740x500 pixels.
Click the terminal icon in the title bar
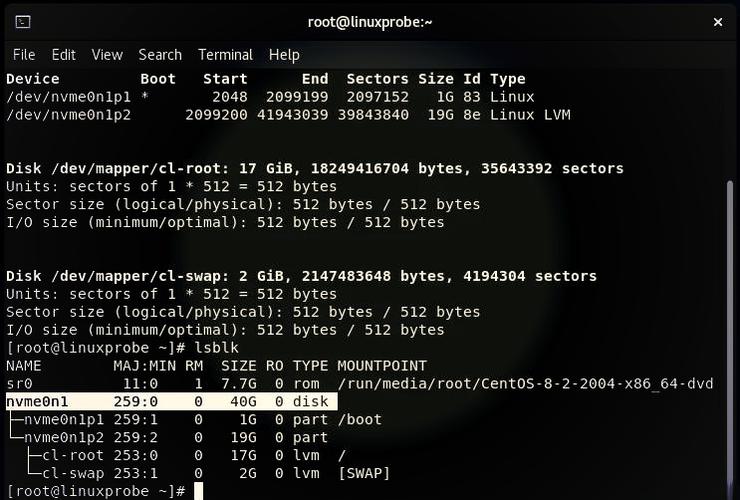click(x=23, y=22)
